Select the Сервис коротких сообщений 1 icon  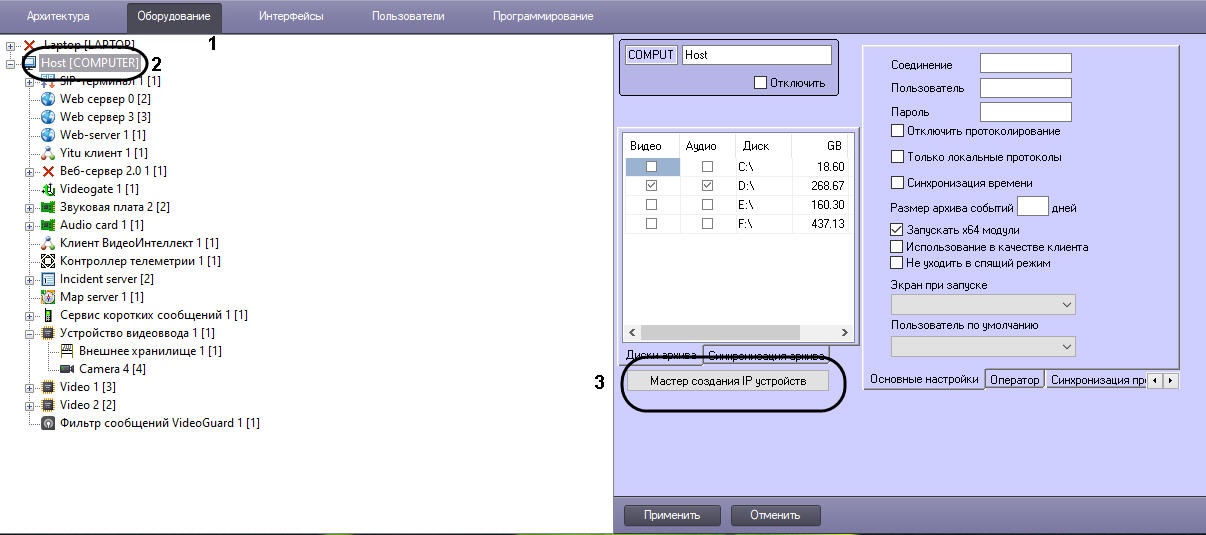[48, 315]
